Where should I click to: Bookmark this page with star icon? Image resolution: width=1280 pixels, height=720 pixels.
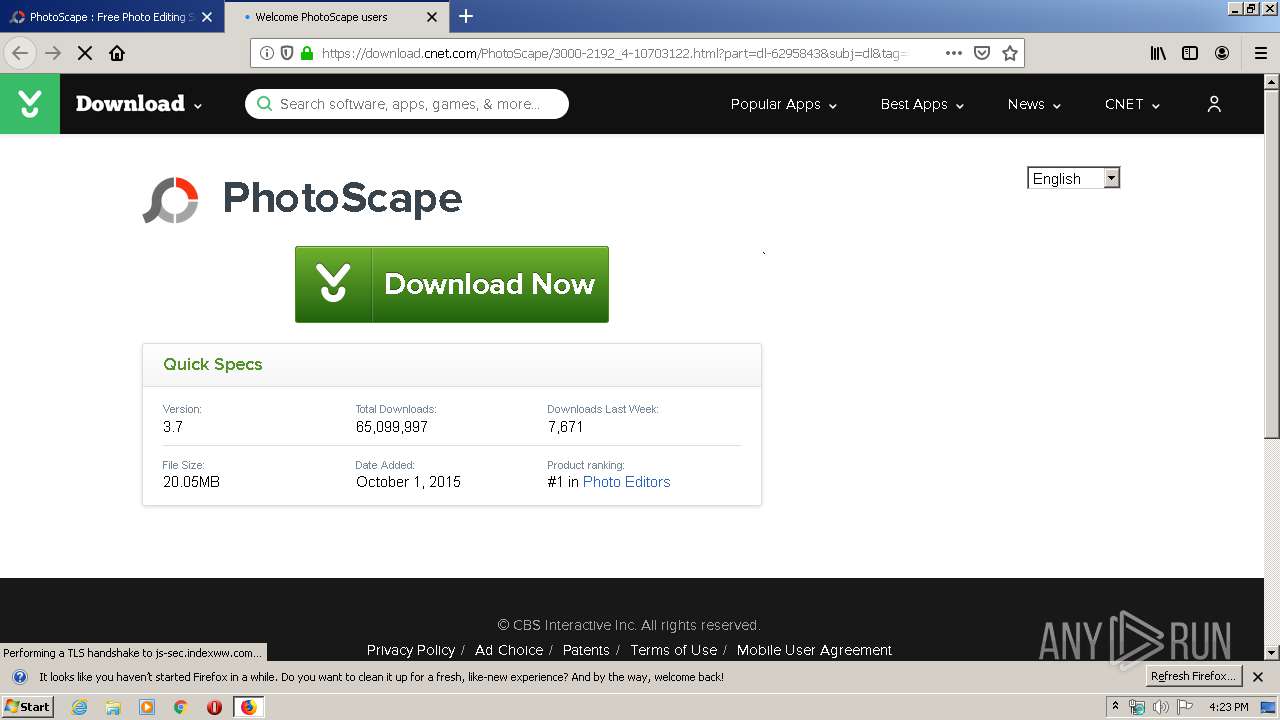[1010, 53]
